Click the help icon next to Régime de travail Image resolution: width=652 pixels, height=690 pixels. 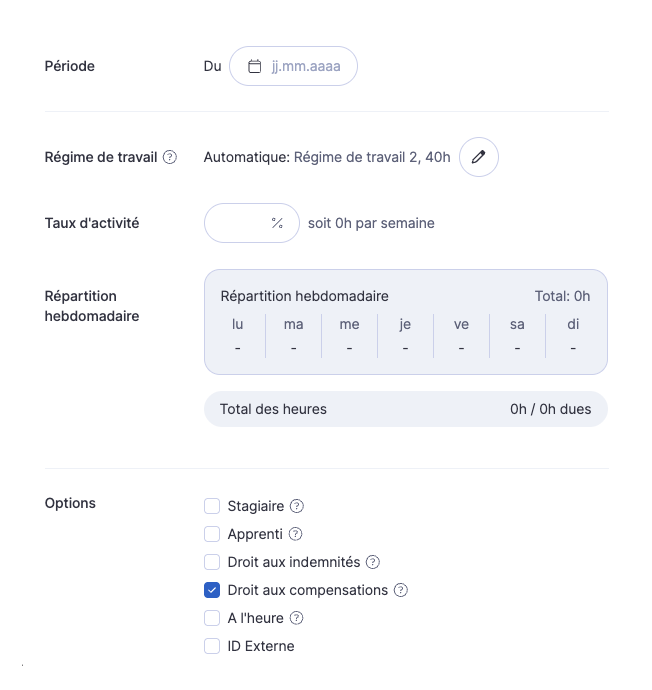click(170, 157)
